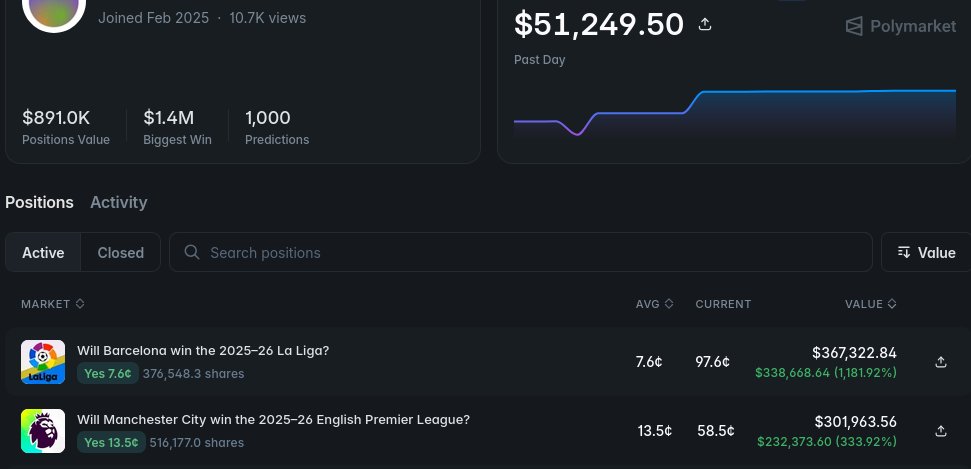Click the search magnifier icon

click(192, 253)
